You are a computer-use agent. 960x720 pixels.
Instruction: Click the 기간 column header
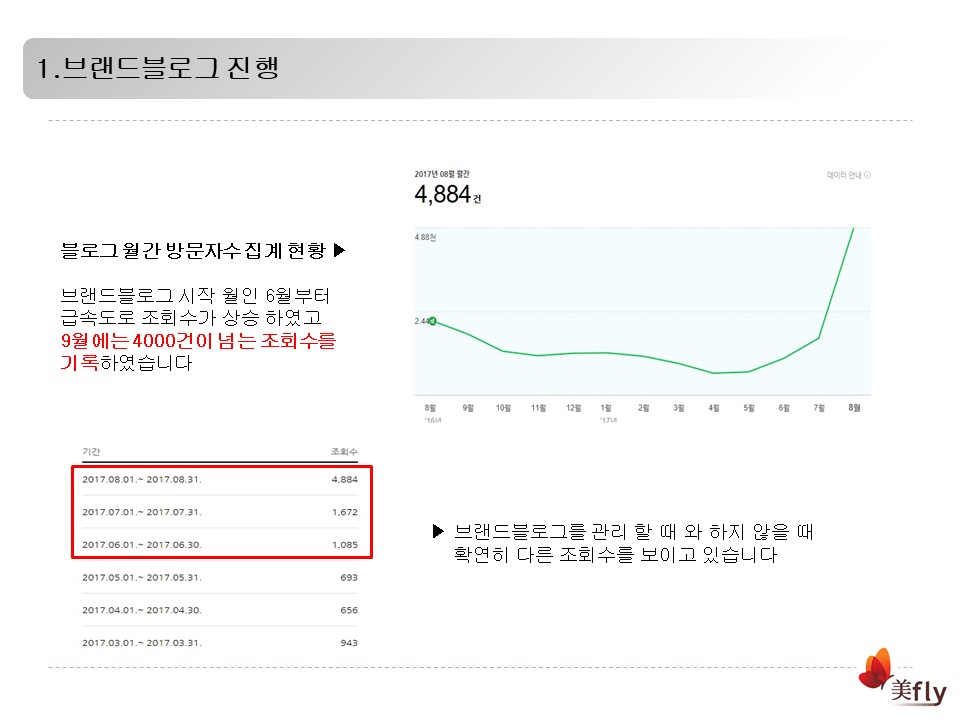click(91, 452)
